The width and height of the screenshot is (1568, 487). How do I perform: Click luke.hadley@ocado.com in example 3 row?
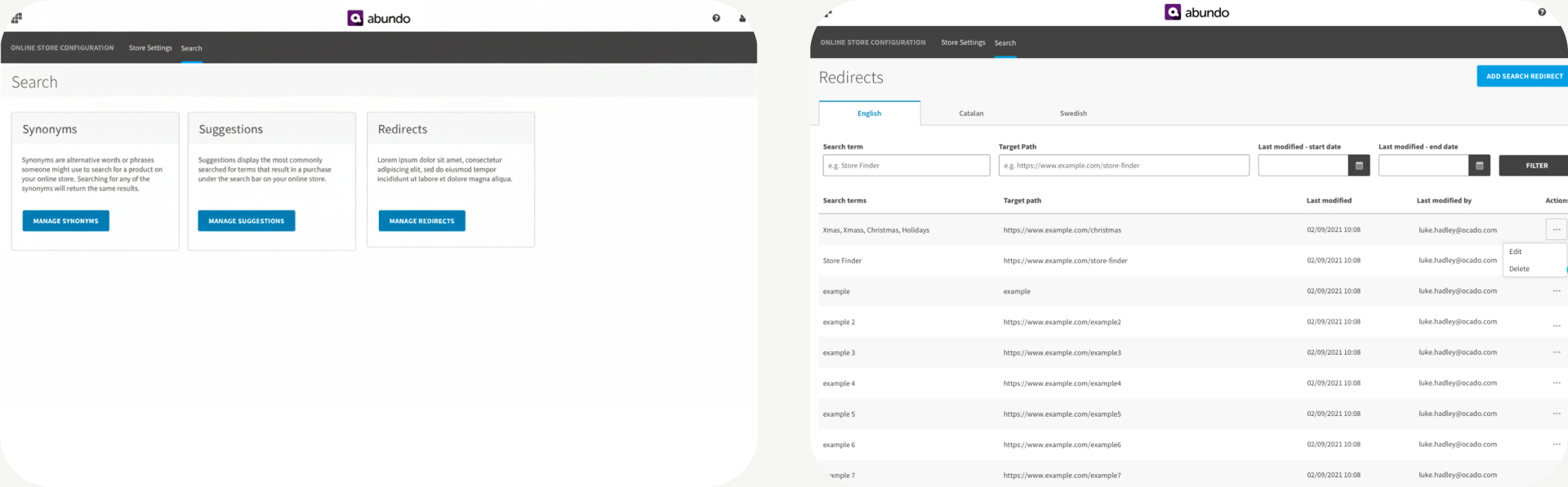click(1458, 352)
